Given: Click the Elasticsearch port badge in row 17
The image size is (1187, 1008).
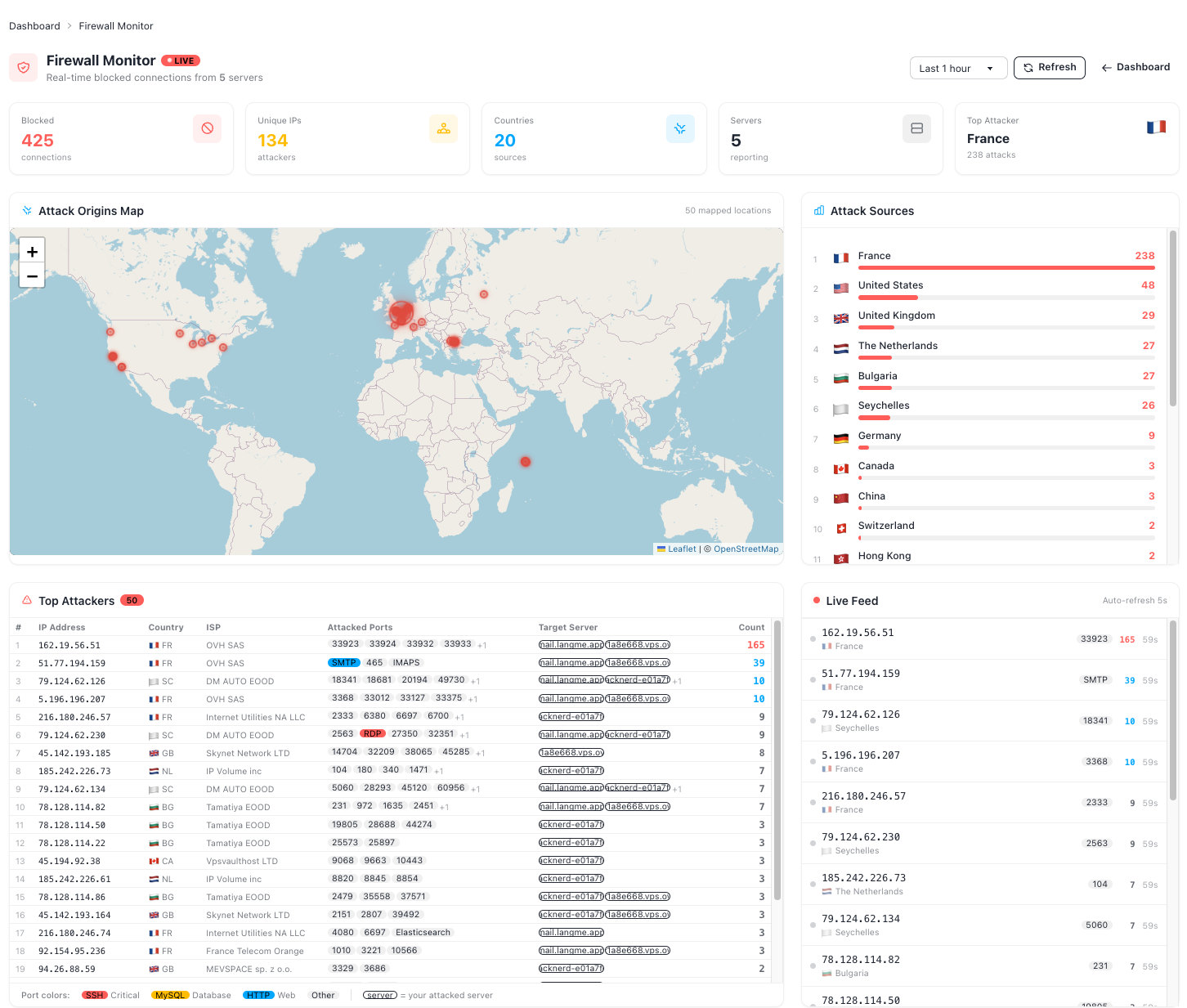Looking at the screenshot, I should point(423,932).
